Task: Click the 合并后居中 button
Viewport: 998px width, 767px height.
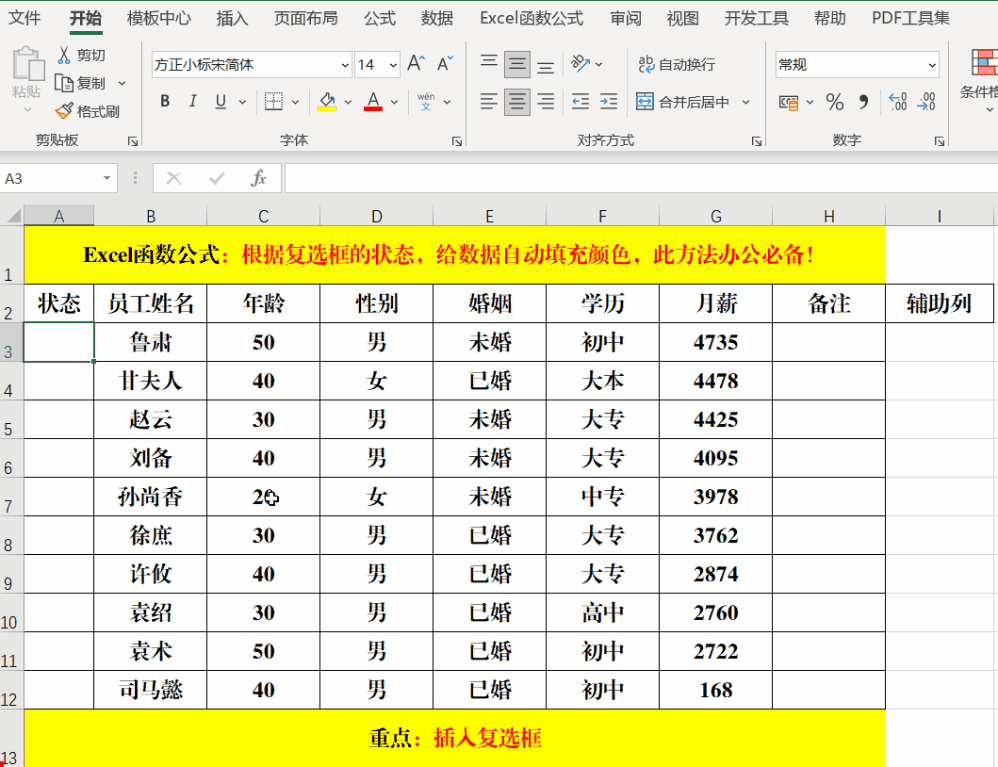Action: click(683, 101)
